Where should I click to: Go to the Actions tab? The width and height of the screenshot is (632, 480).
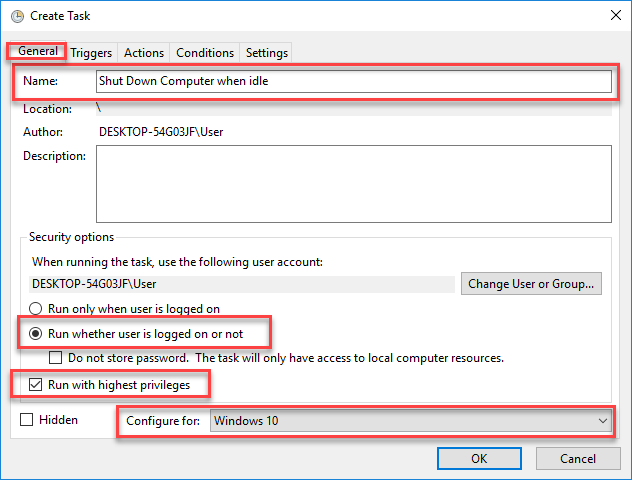click(x=144, y=53)
